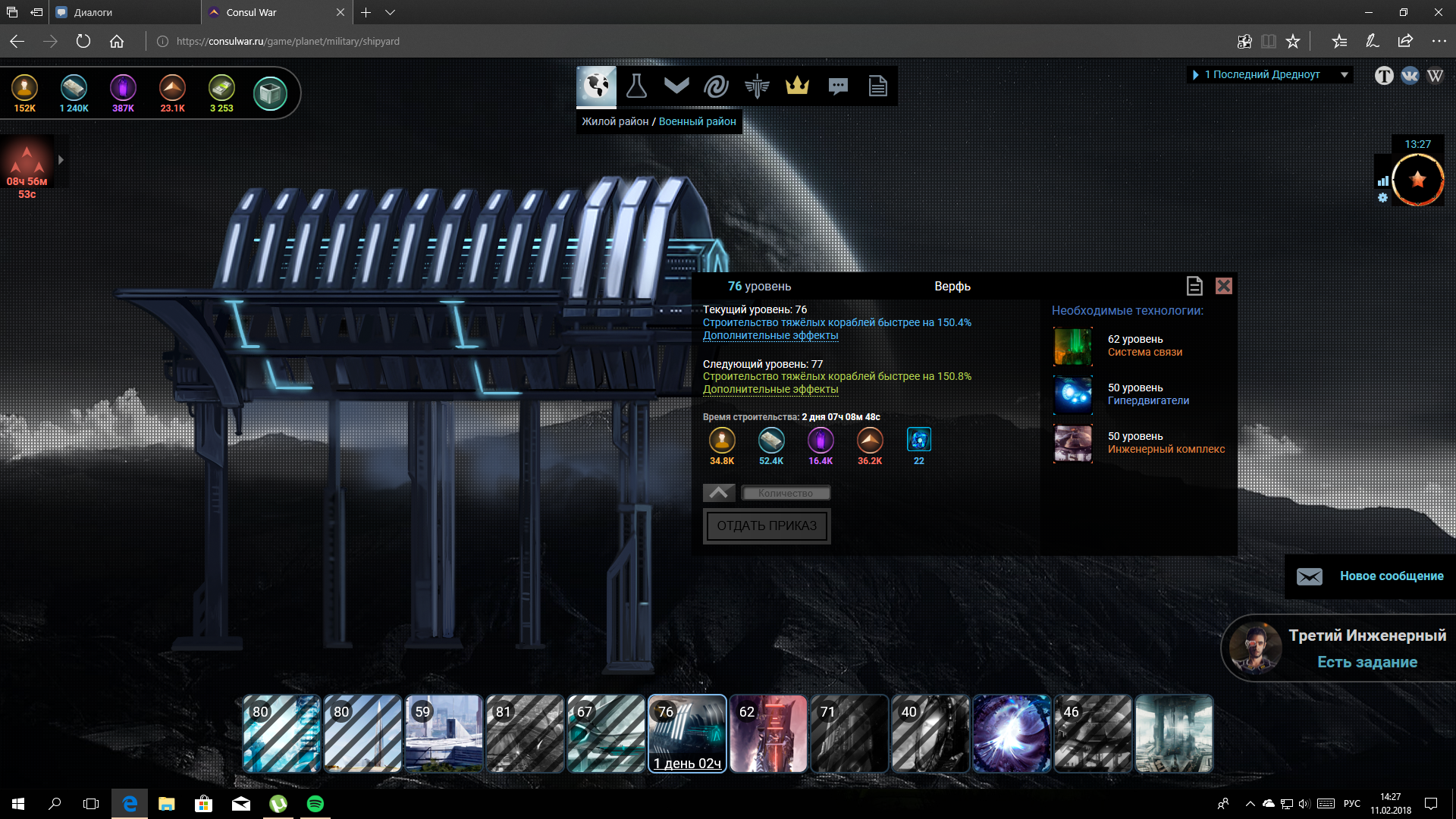The image size is (1456, 819).
Task: Expand the attack timer side arrow
Action: 61,160
